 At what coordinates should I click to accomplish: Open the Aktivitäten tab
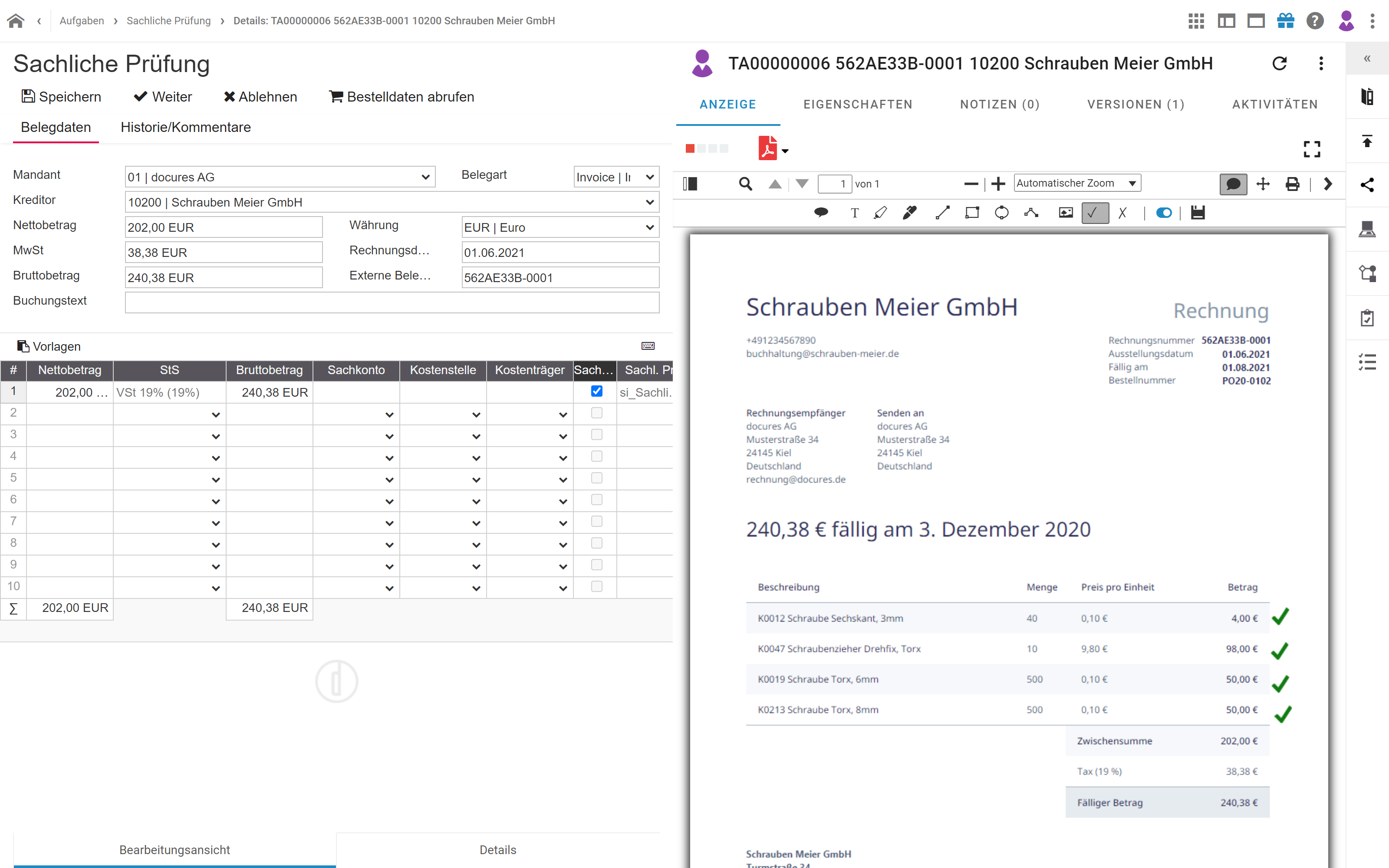[x=1275, y=105]
